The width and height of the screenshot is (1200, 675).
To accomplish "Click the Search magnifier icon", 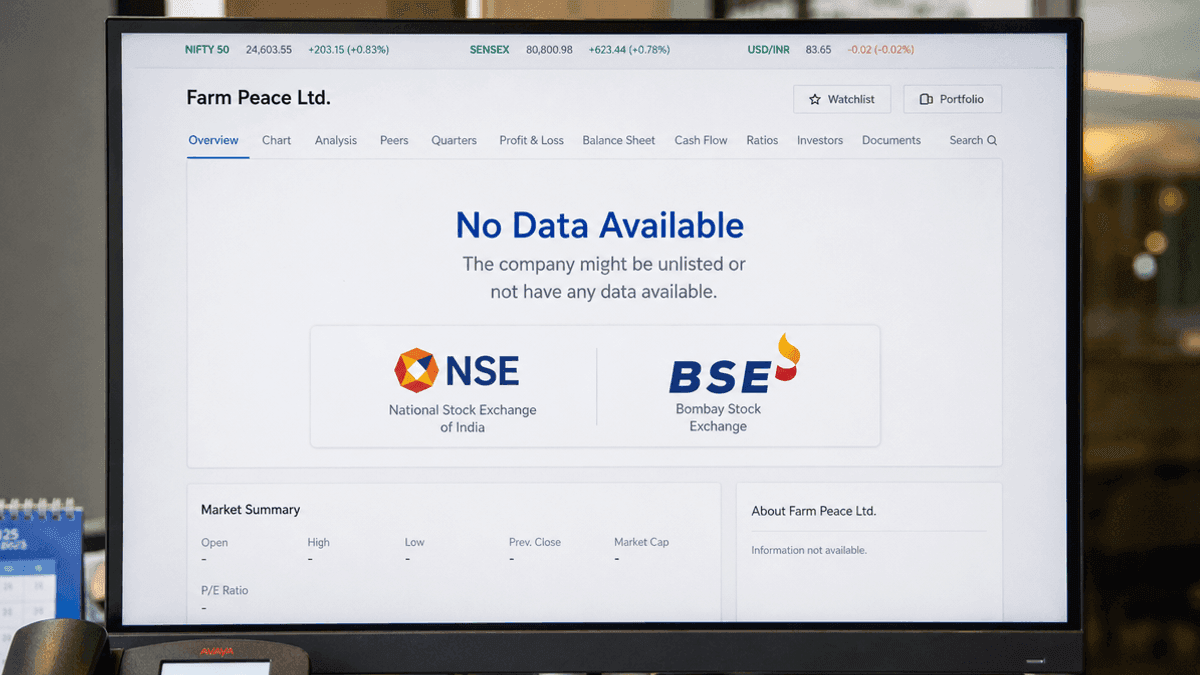I will coord(992,141).
